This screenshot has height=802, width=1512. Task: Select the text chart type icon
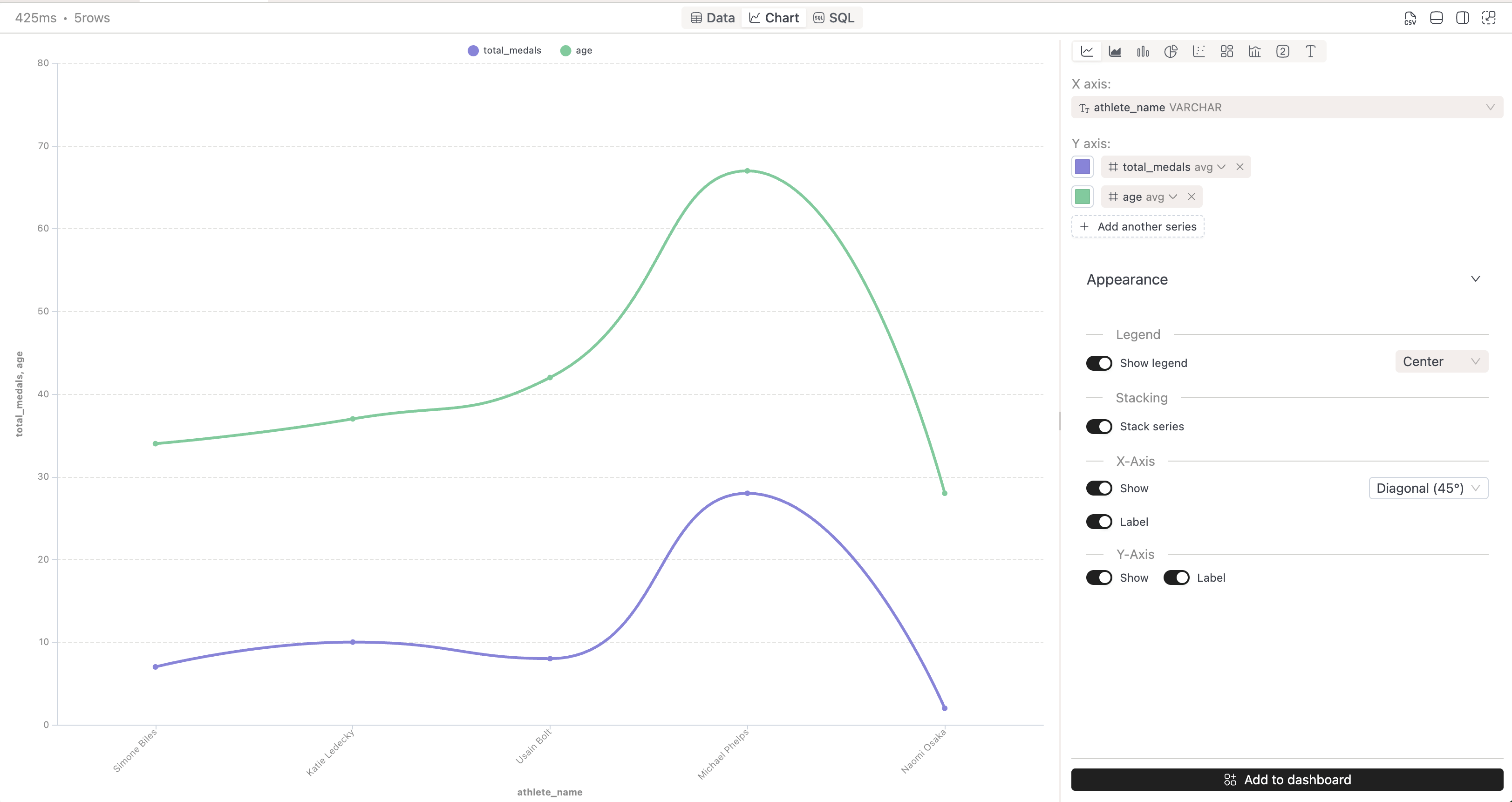[x=1310, y=51]
